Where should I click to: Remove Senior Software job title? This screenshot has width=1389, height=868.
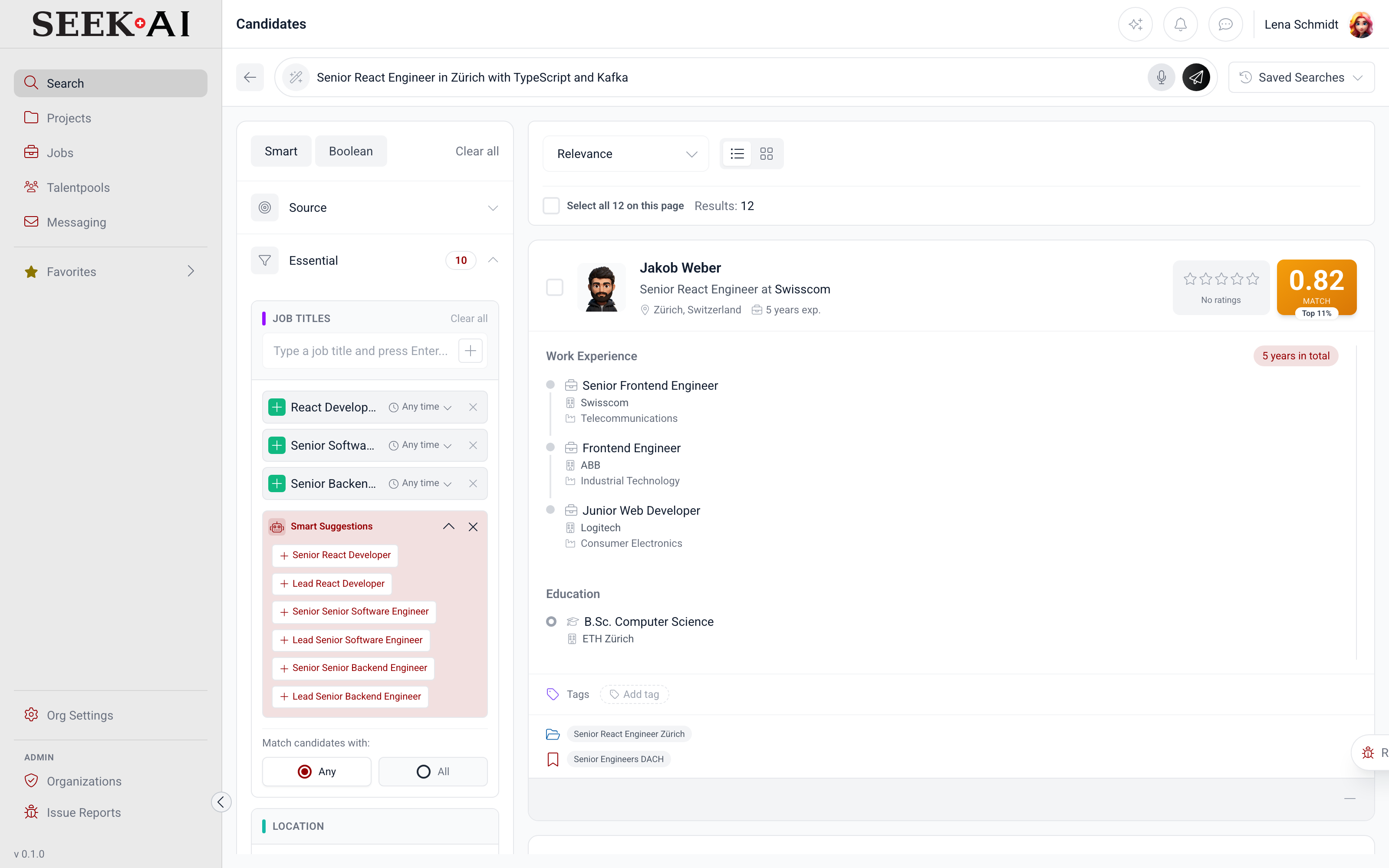coord(473,445)
